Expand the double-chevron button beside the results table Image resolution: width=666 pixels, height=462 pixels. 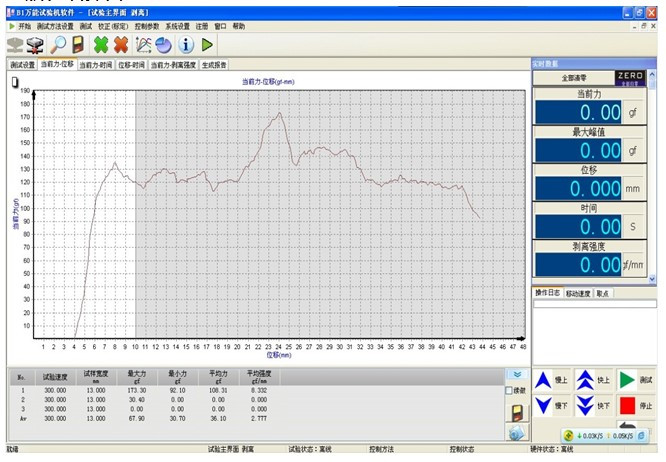click(x=516, y=374)
